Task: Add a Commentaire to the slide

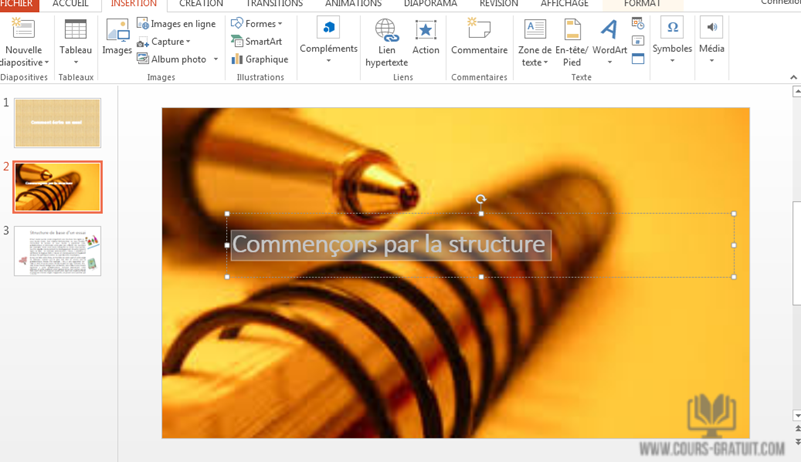Action: (x=479, y=37)
